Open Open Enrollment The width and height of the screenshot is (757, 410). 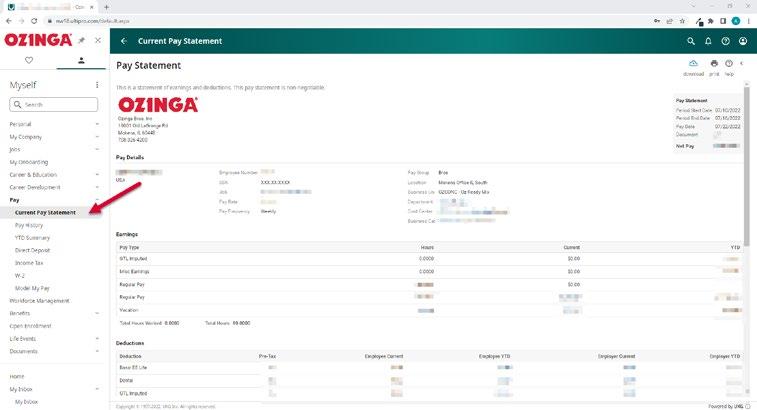pos(30,326)
